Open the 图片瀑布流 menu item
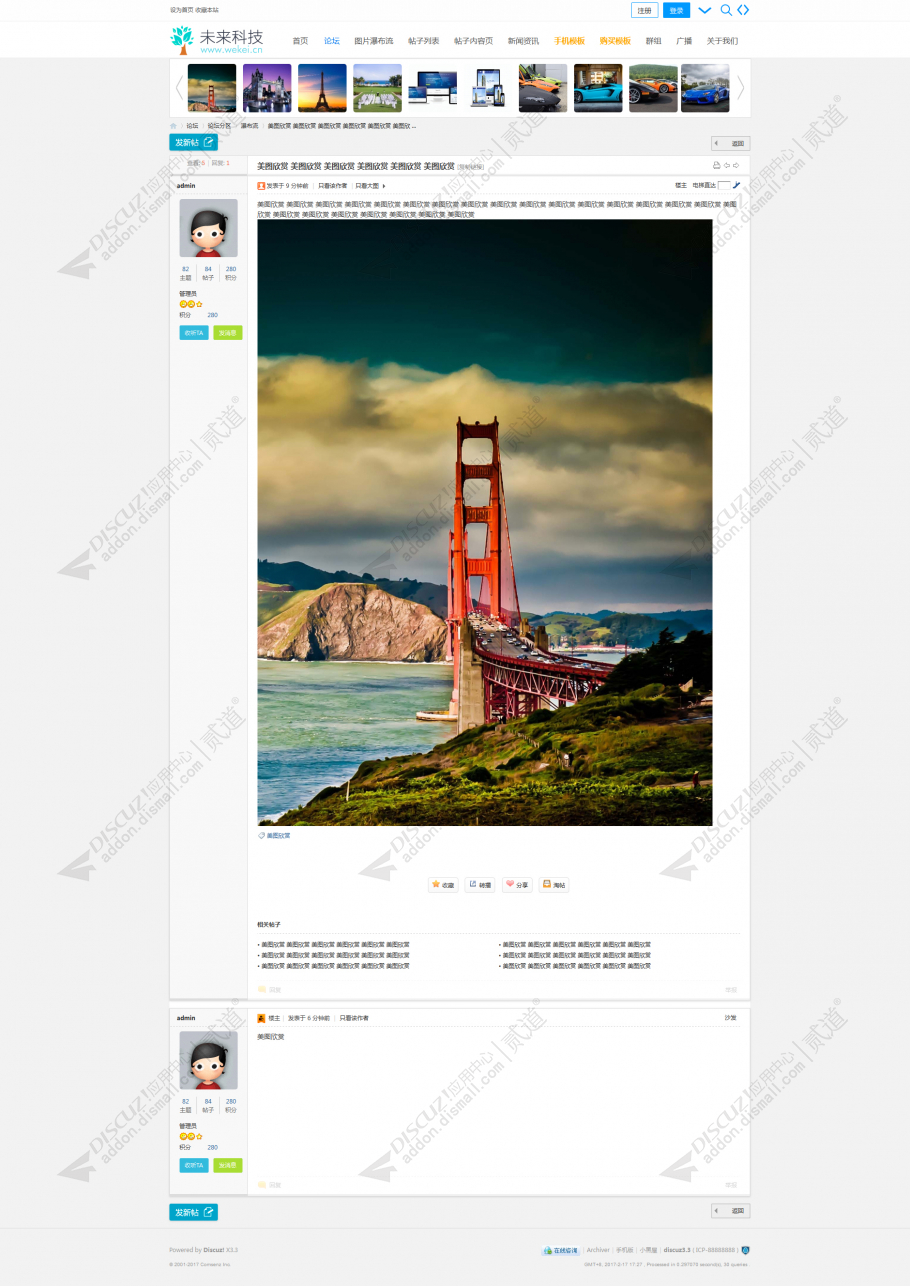 pos(373,41)
